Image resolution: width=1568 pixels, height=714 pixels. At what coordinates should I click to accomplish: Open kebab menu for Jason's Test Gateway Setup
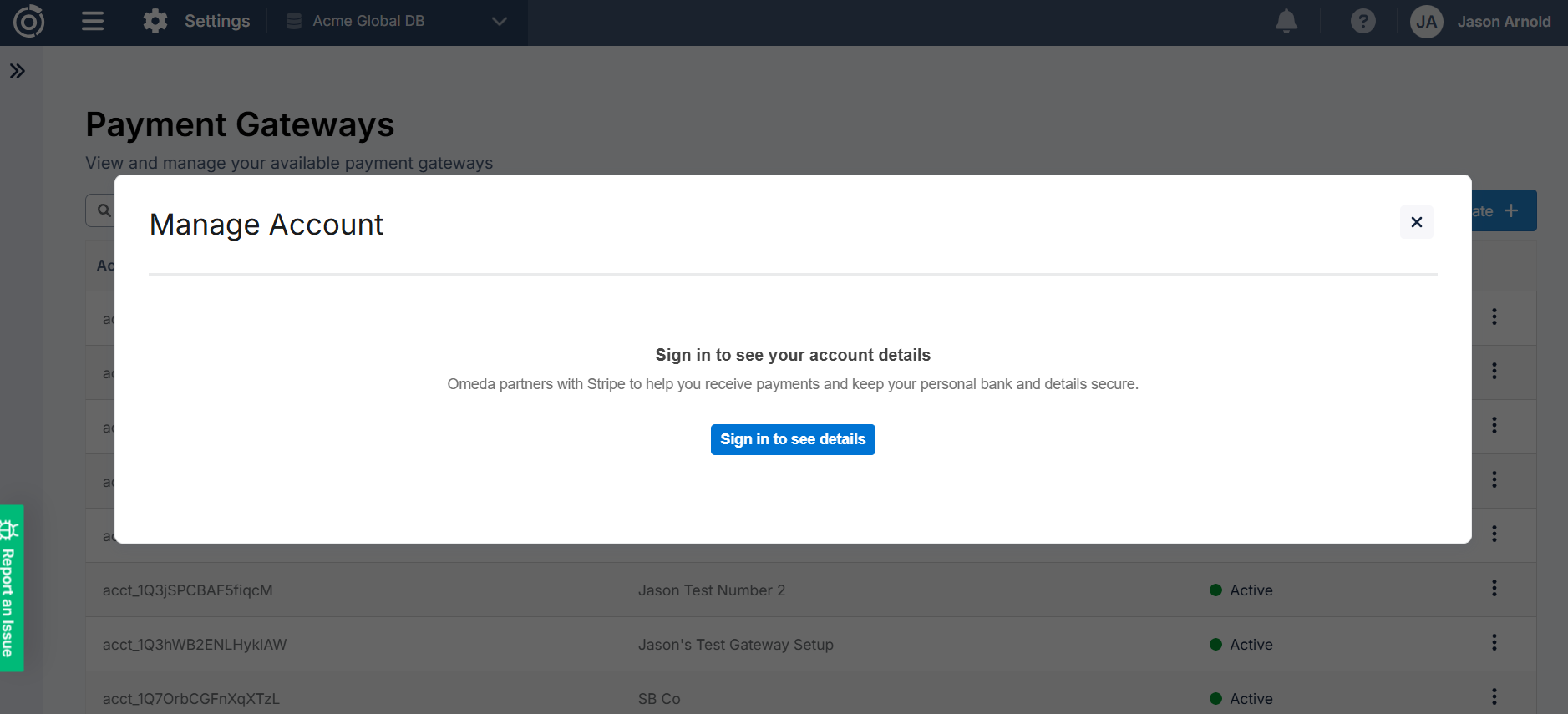[x=1494, y=643]
